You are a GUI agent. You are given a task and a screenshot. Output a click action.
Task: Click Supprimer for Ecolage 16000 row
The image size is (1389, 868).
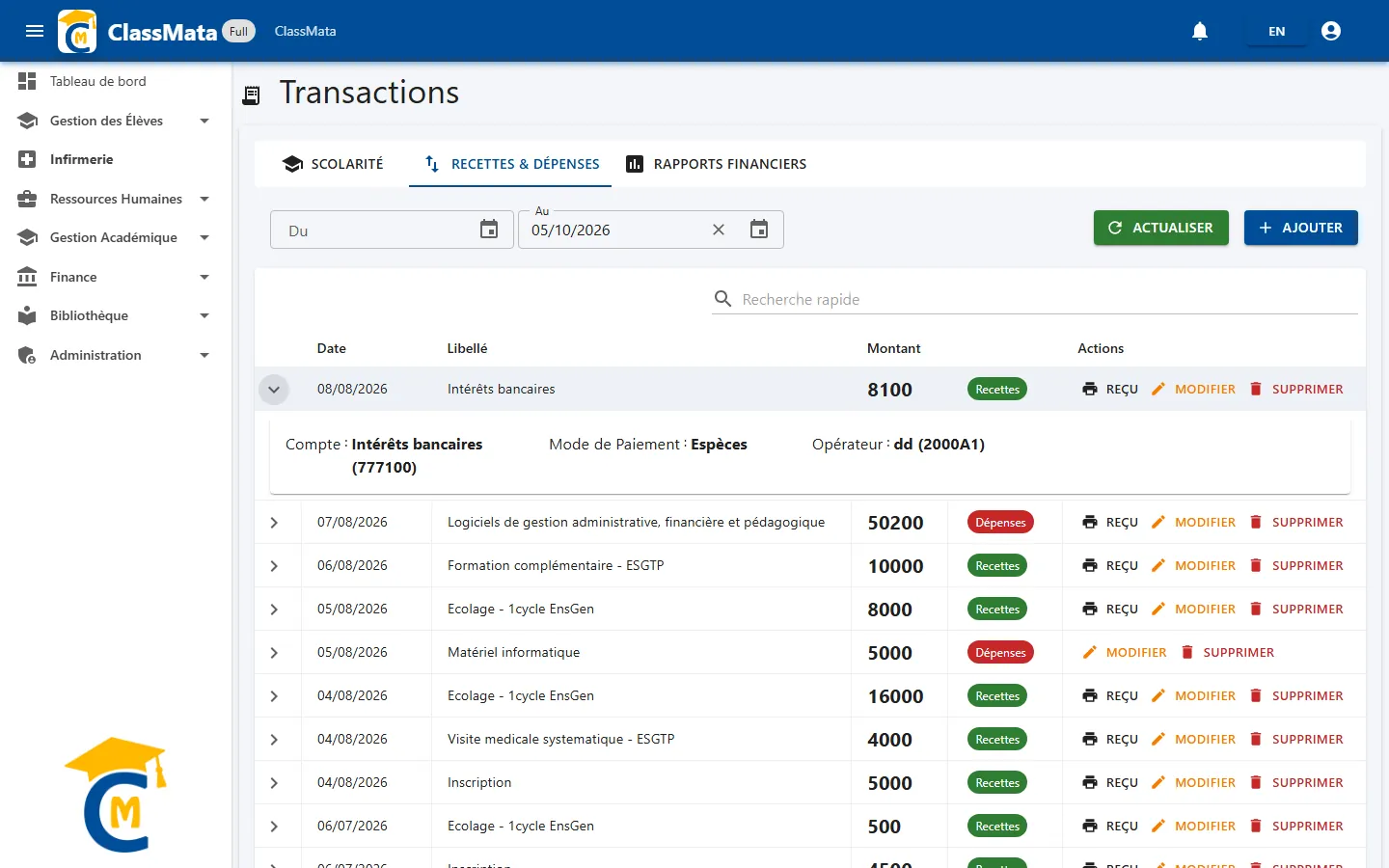[1295, 695]
